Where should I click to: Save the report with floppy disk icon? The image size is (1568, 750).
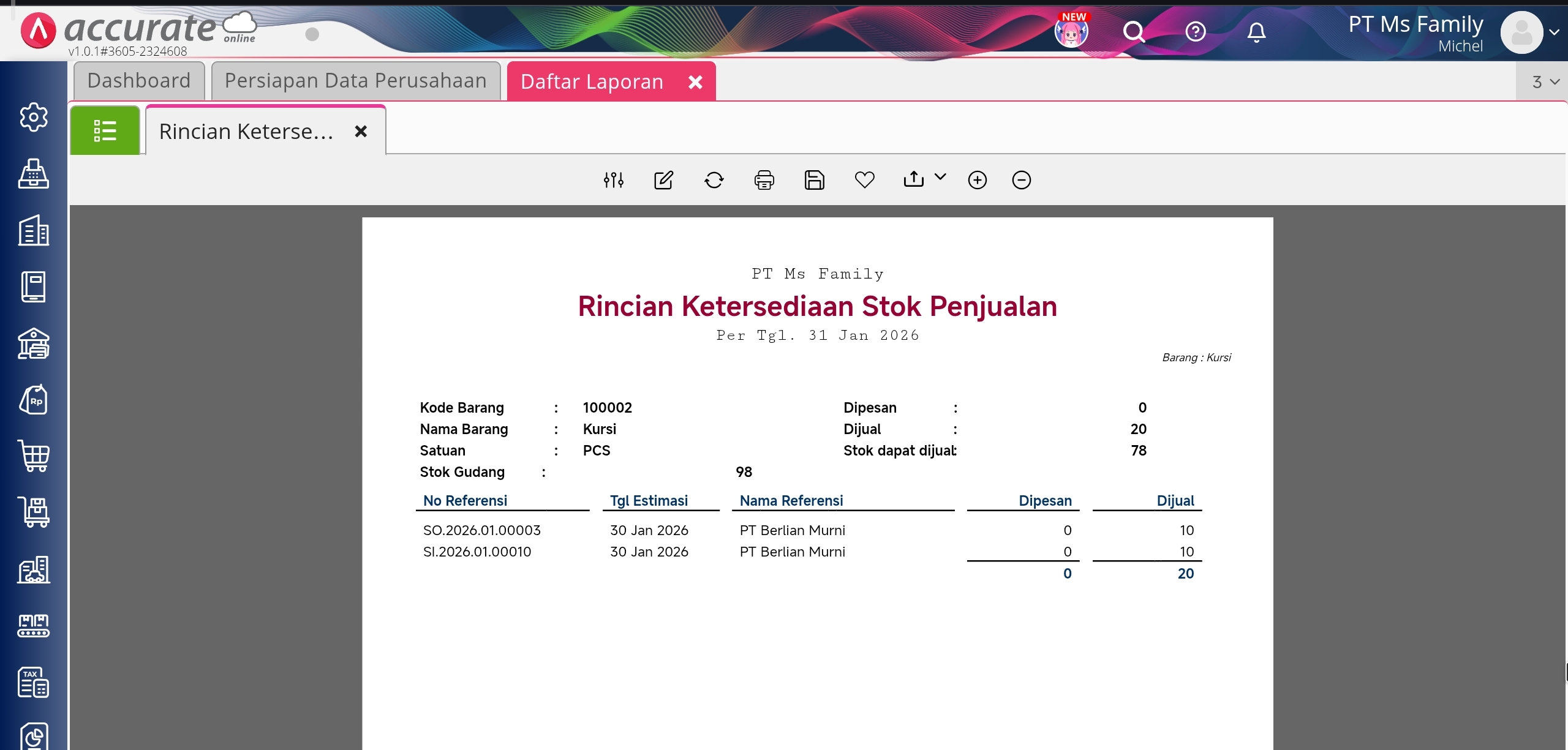(814, 180)
